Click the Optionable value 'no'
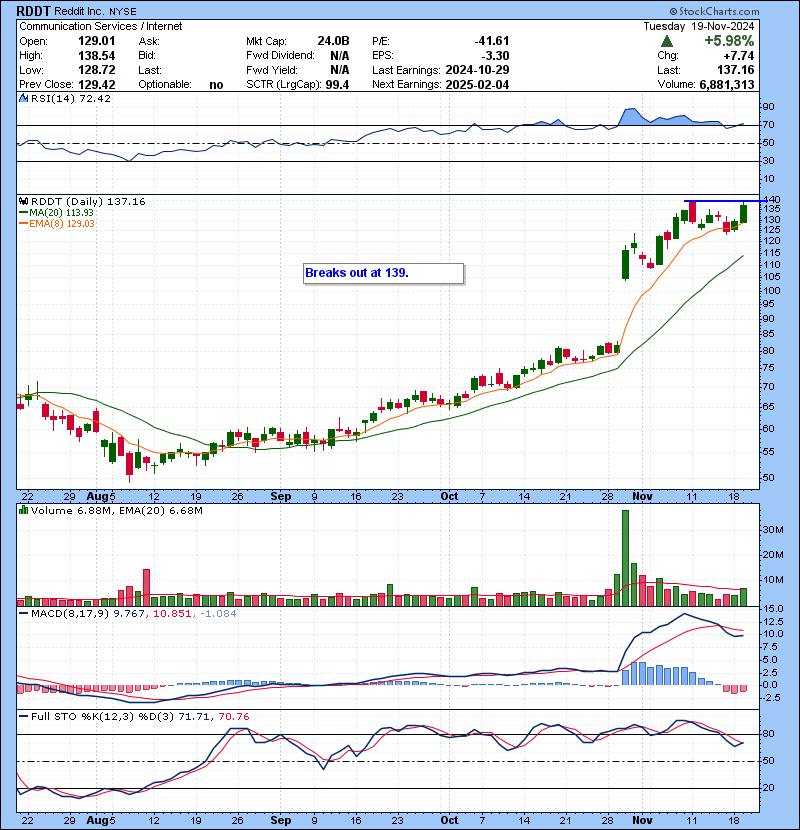800x830 pixels. point(216,85)
